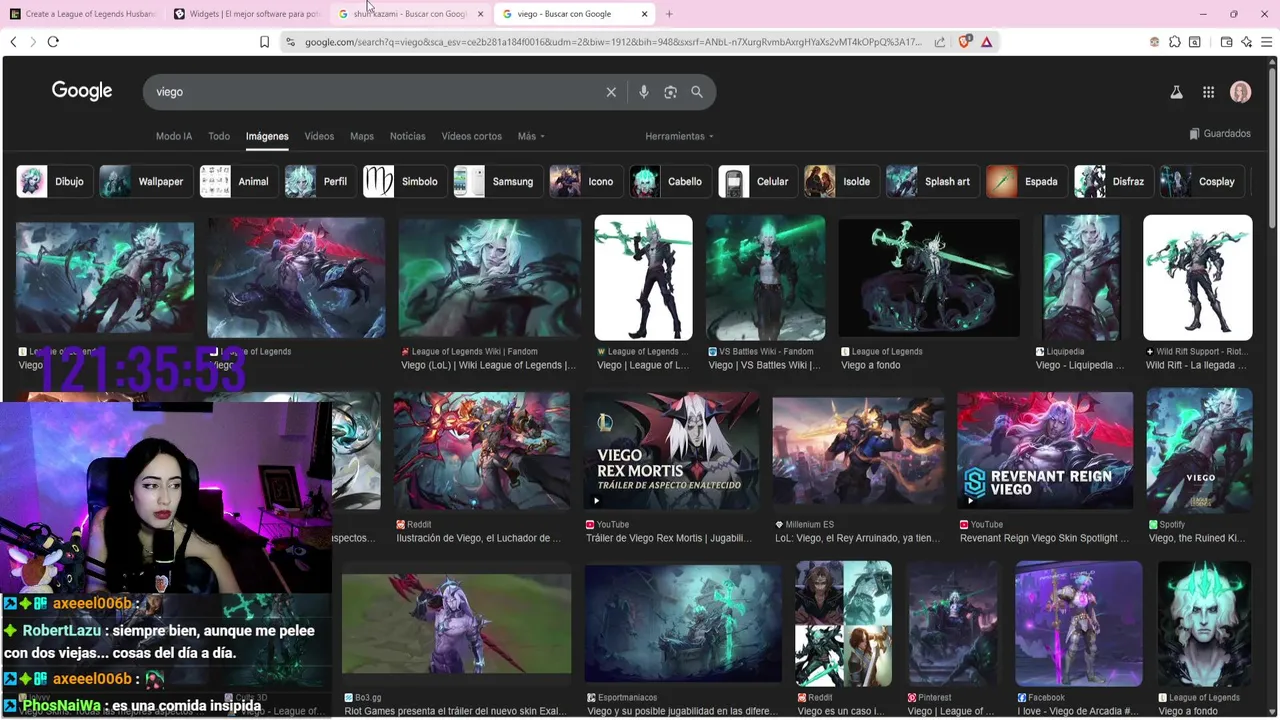Reload the current page

[53, 42]
